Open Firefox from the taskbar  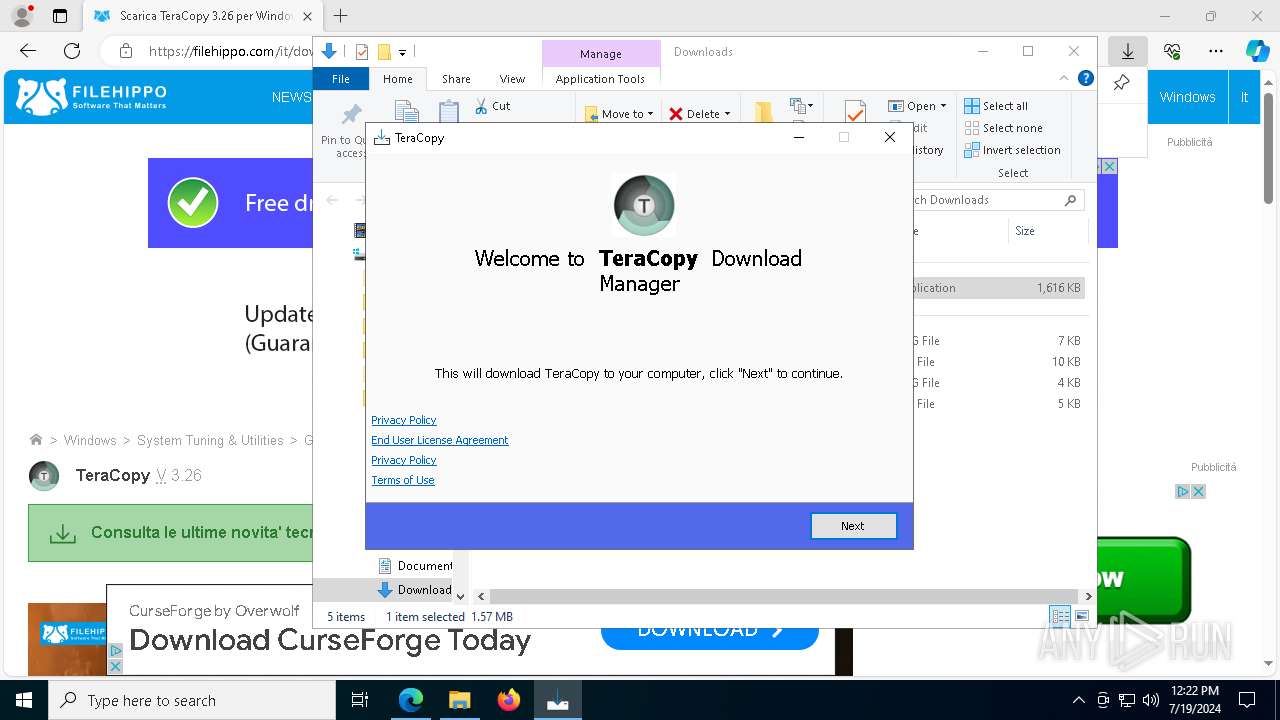click(x=509, y=700)
